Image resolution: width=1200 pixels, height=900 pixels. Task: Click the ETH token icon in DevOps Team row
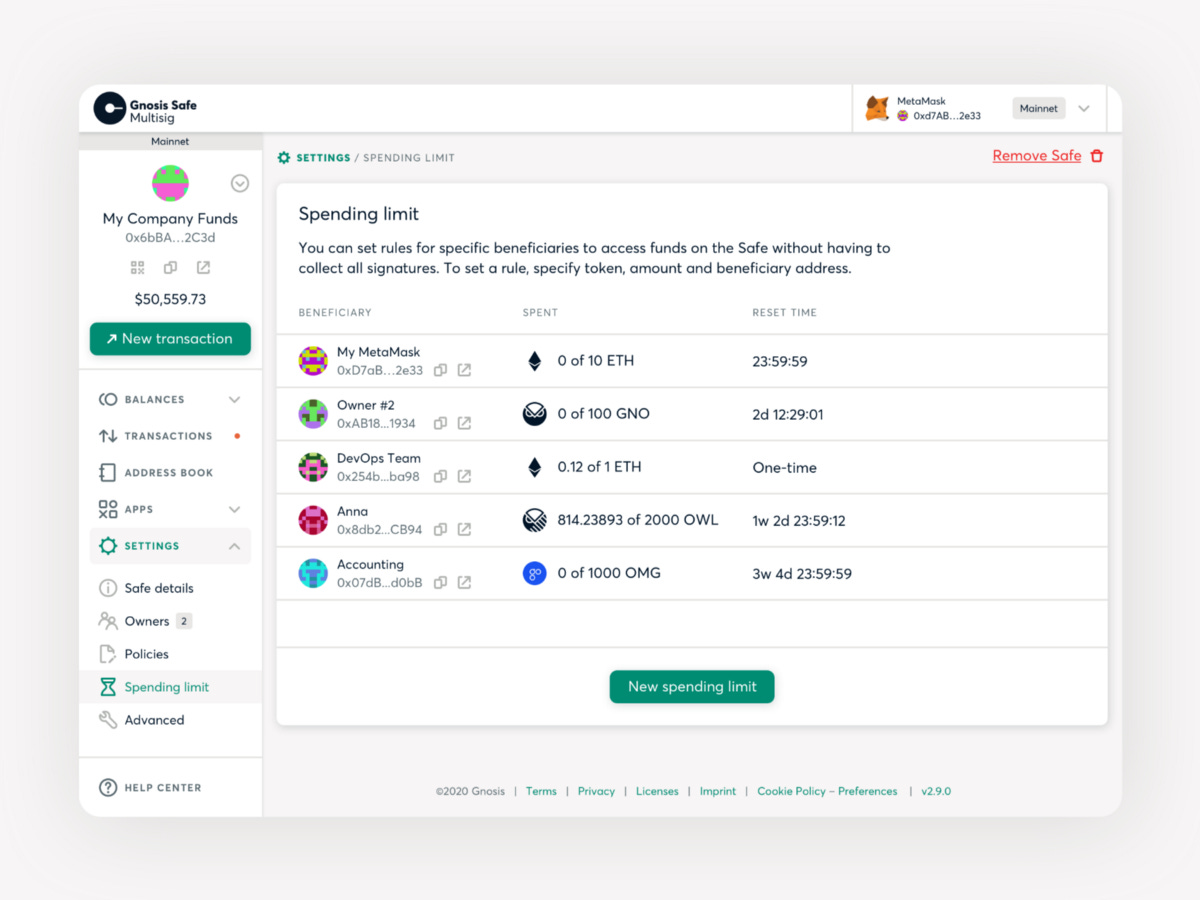pyautogui.click(x=535, y=467)
